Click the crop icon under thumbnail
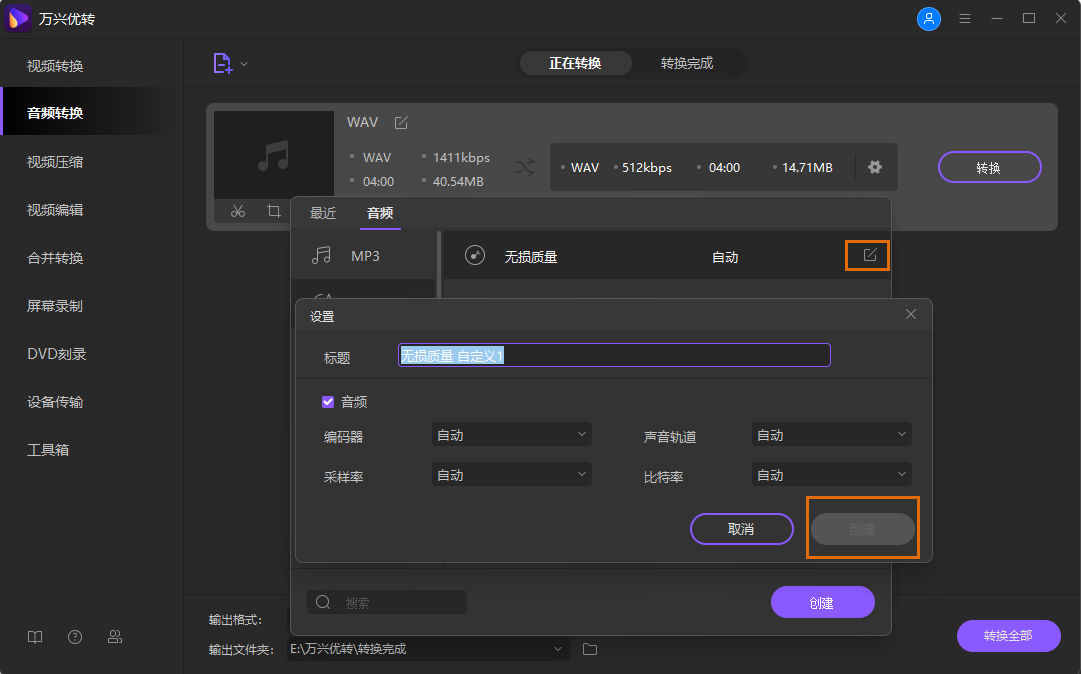 273,211
